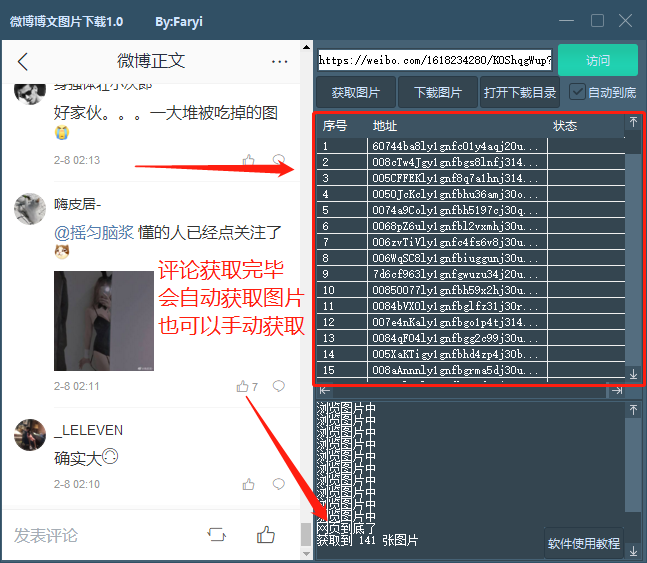This screenshot has width=647, height=563.
Task: Click the 访问 button
Action: coord(598,60)
